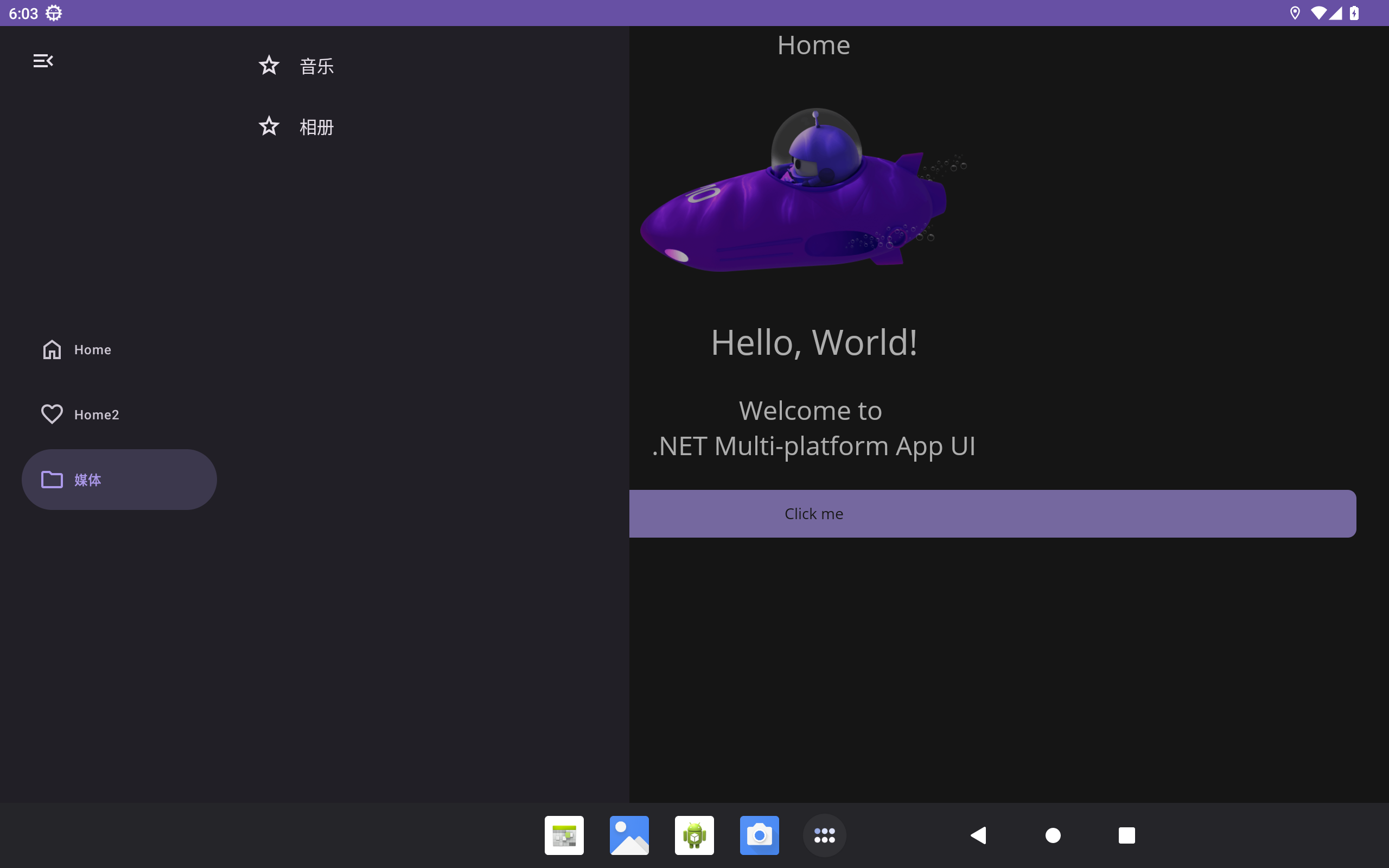This screenshot has width=1389, height=868.
Task: Click the star icon beside 相册
Action: click(x=269, y=126)
